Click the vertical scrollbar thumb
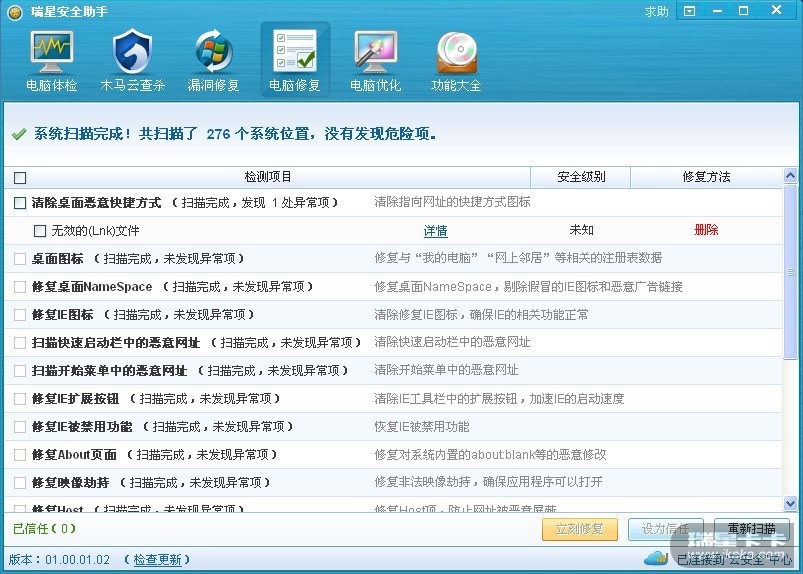 click(790, 272)
